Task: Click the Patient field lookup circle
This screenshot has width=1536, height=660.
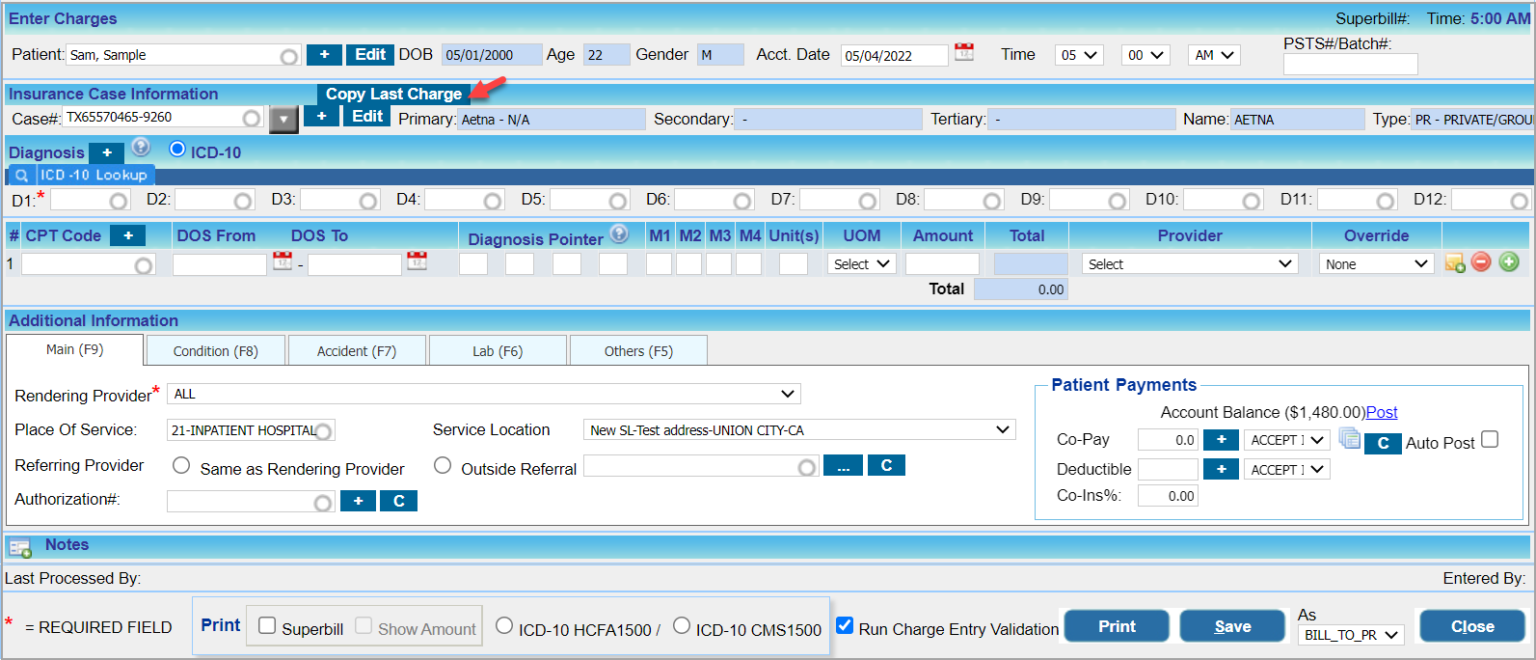Action: 289,57
